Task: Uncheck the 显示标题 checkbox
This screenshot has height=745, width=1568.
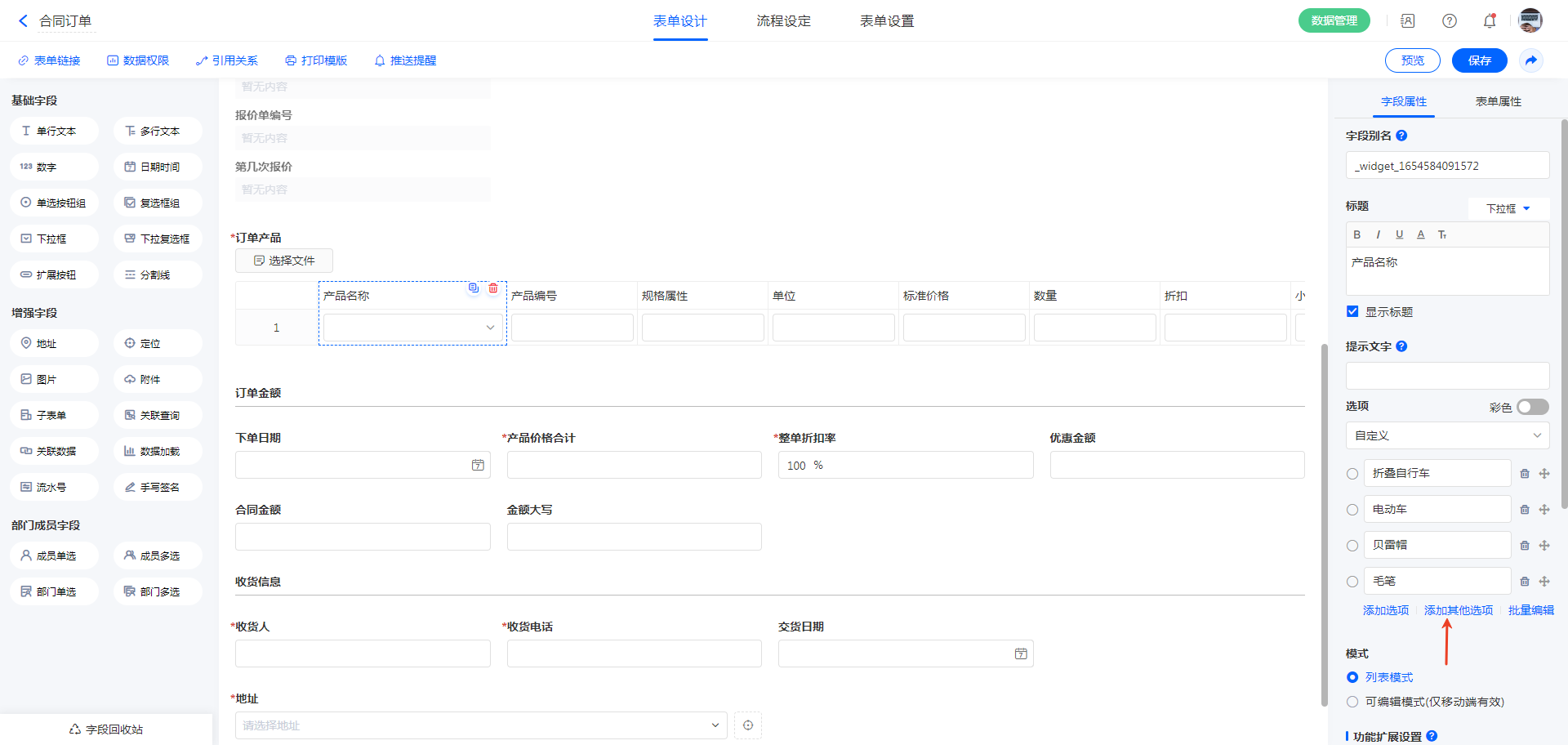Action: point(1352,311)
